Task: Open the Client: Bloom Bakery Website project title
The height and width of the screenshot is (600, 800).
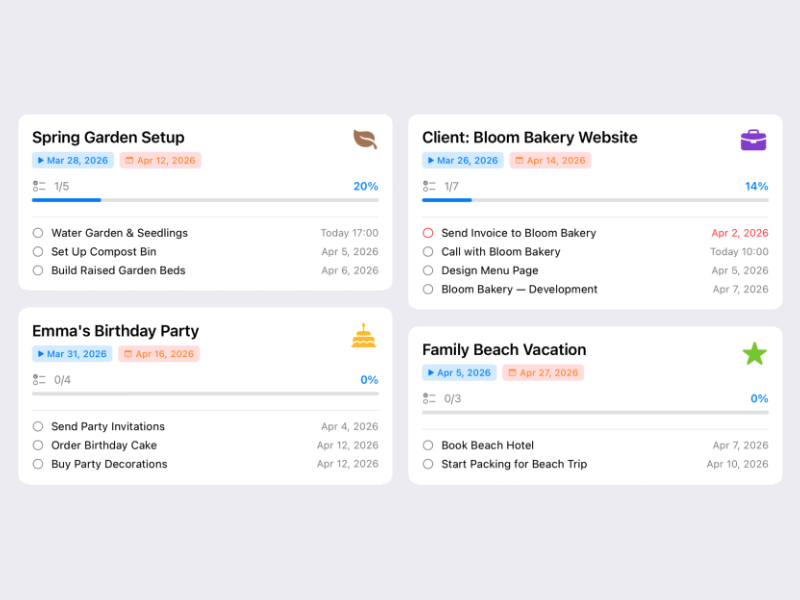Action: point(530,137)
